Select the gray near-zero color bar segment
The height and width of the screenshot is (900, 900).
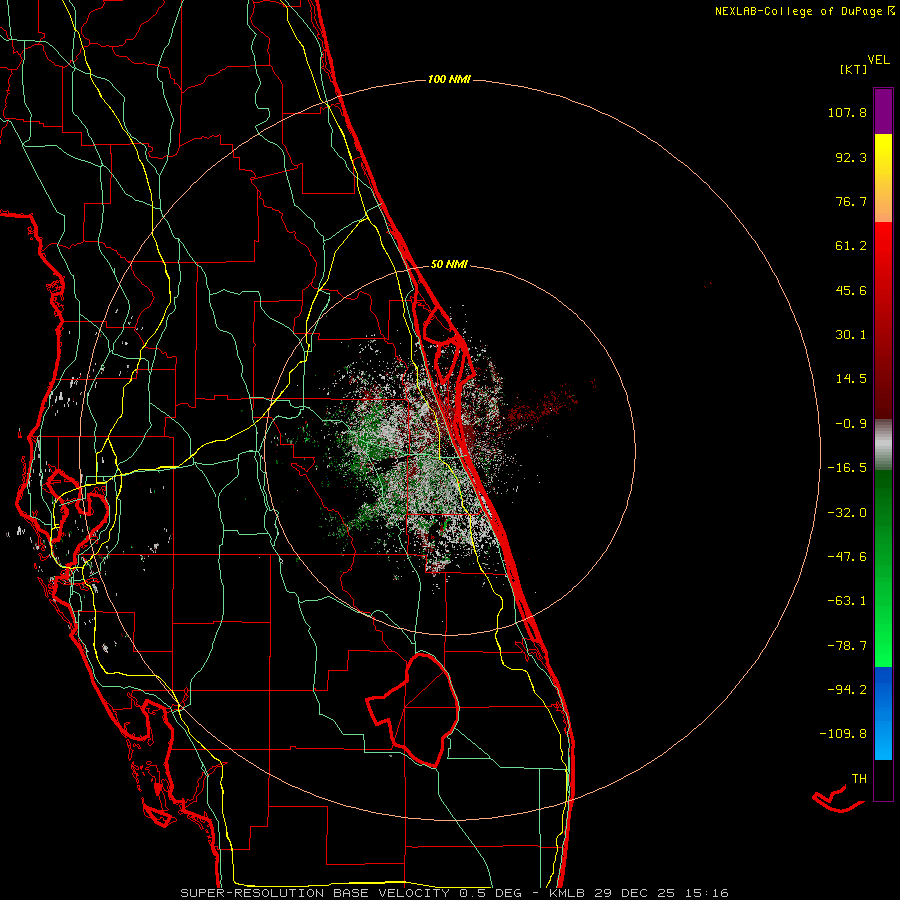(883, 445)
